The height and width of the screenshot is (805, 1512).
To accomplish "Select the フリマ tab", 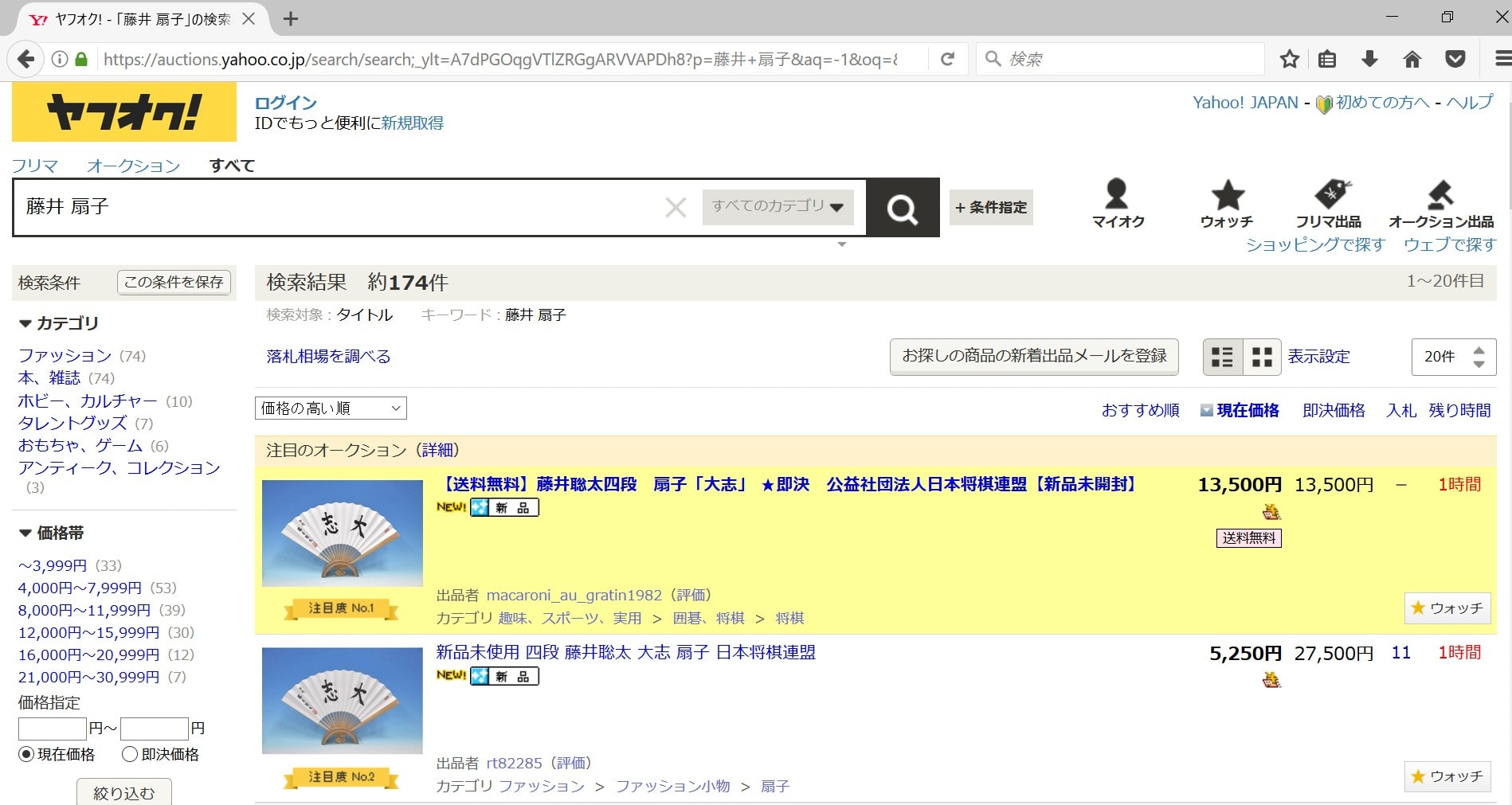I will click(x=35, y=166).
